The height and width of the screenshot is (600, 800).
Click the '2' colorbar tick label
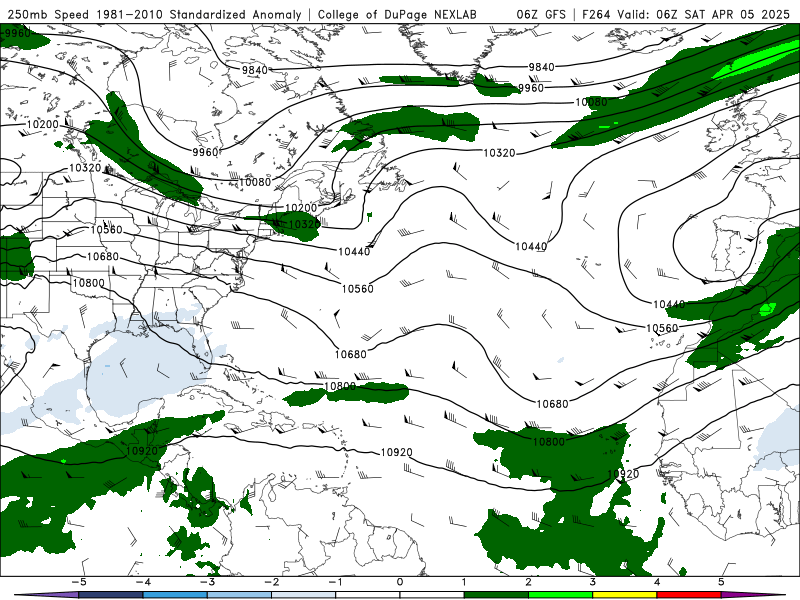point(528,582)
